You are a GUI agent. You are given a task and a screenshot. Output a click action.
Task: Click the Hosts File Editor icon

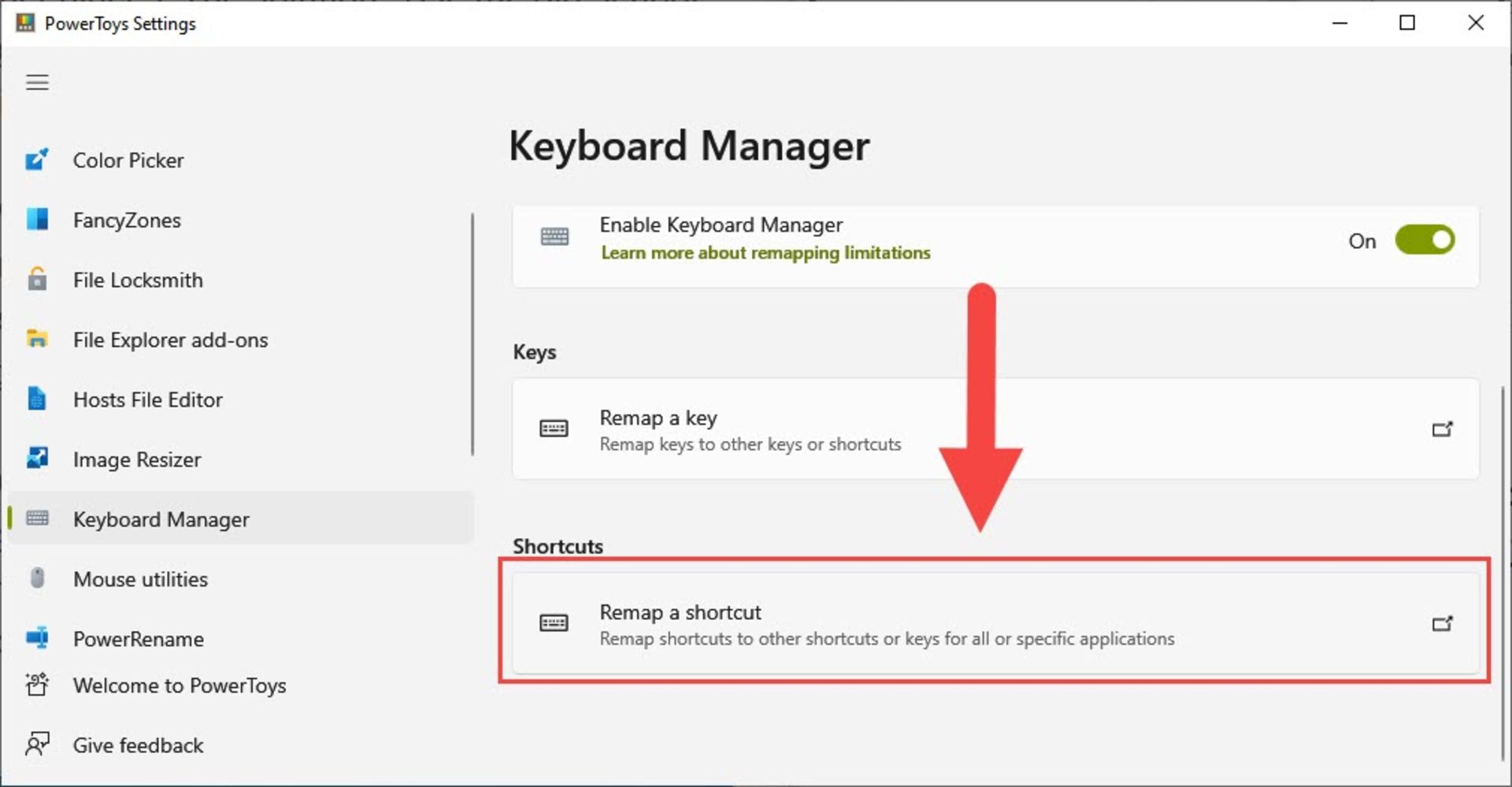click(37, 399)
